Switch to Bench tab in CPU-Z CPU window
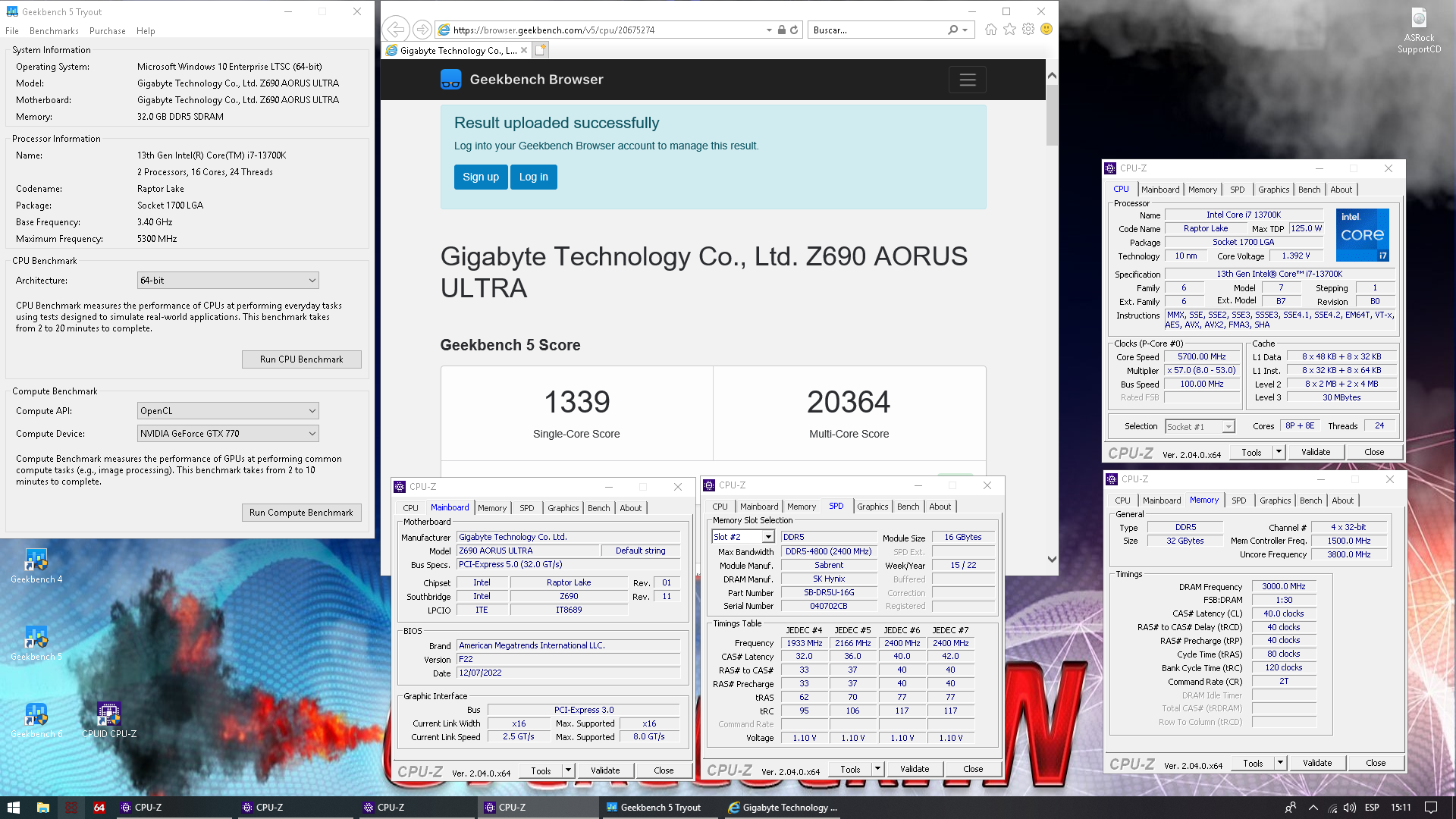 (1309, 190)
